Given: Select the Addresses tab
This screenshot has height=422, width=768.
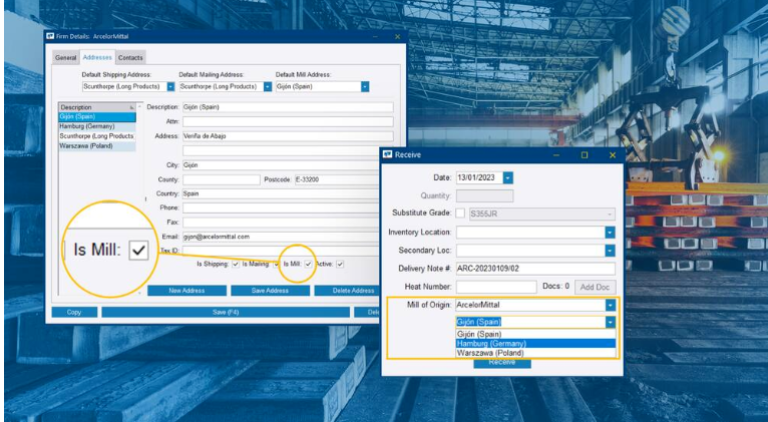Looking at the screenshot, I should point(97,57).
